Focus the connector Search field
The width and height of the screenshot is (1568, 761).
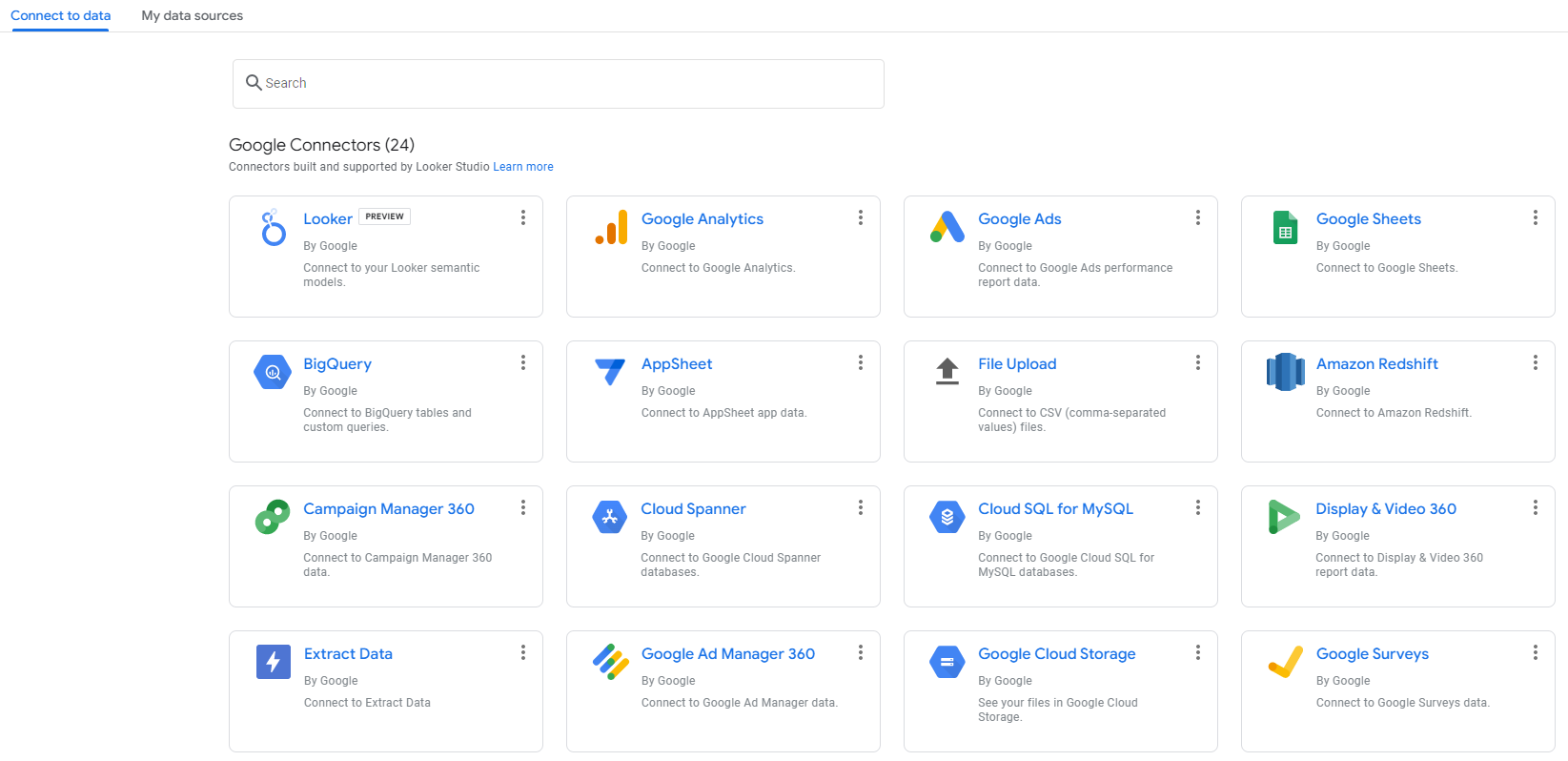tap(559, 84)
